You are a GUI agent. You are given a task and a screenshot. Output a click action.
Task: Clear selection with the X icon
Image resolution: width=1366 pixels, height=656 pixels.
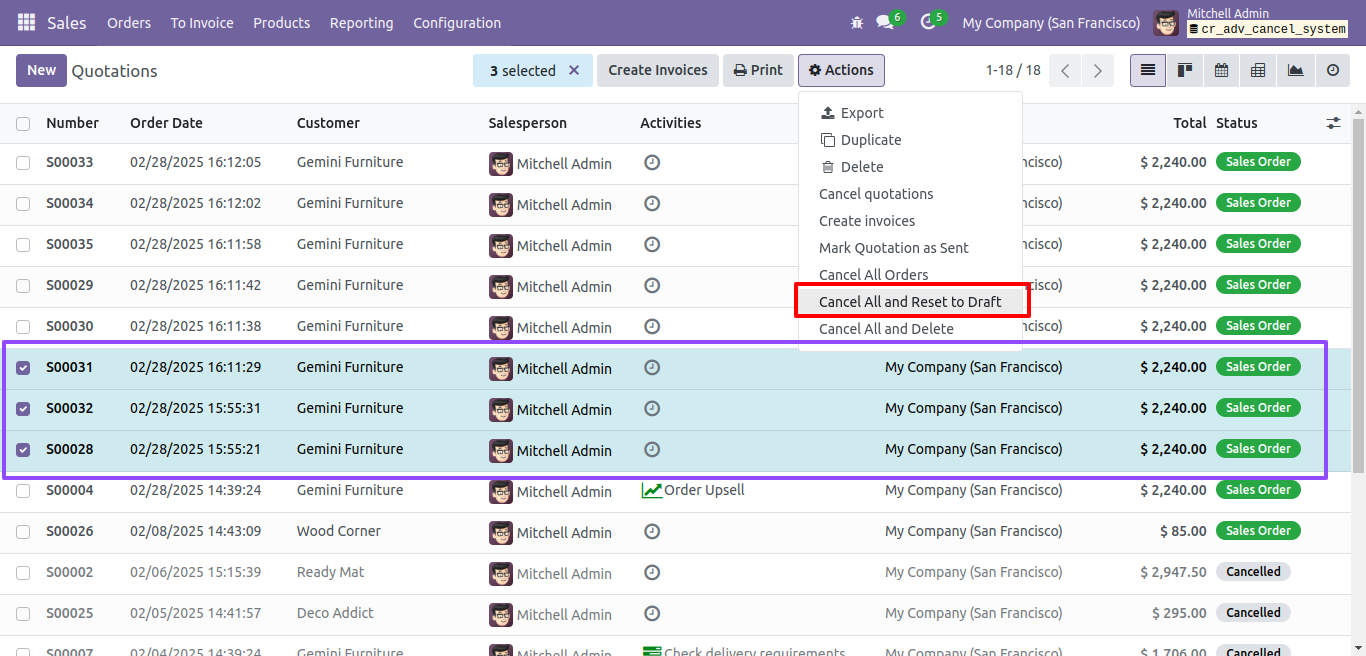click(574, 70)
